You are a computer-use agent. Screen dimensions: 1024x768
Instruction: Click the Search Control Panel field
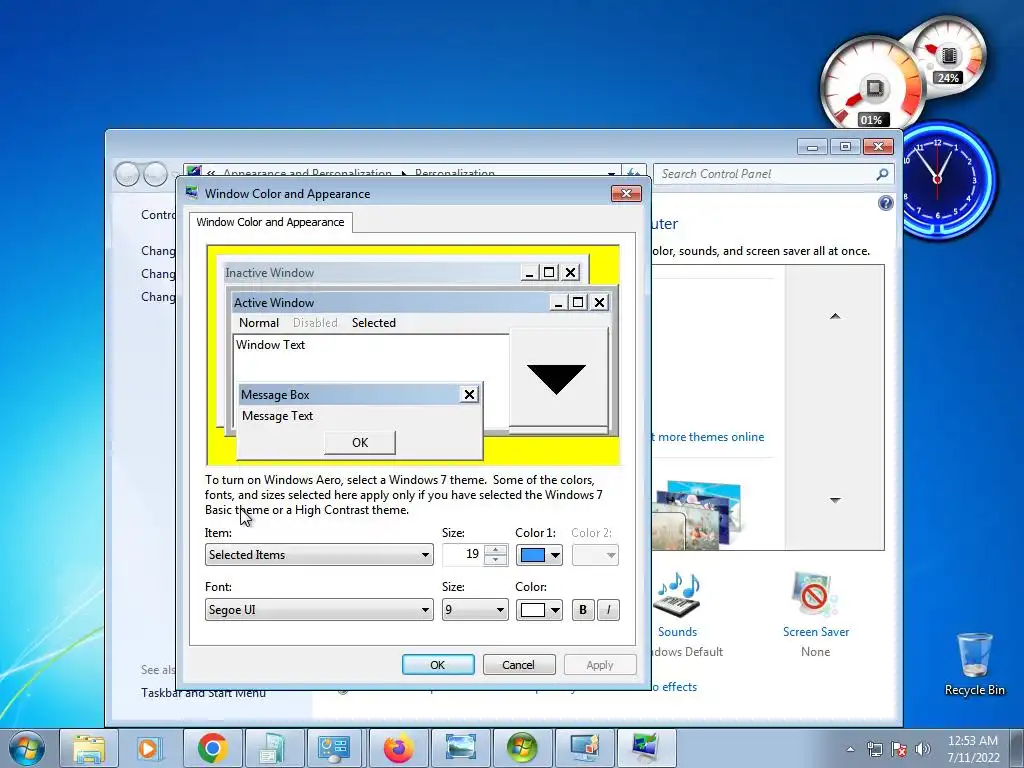[765, 174]
